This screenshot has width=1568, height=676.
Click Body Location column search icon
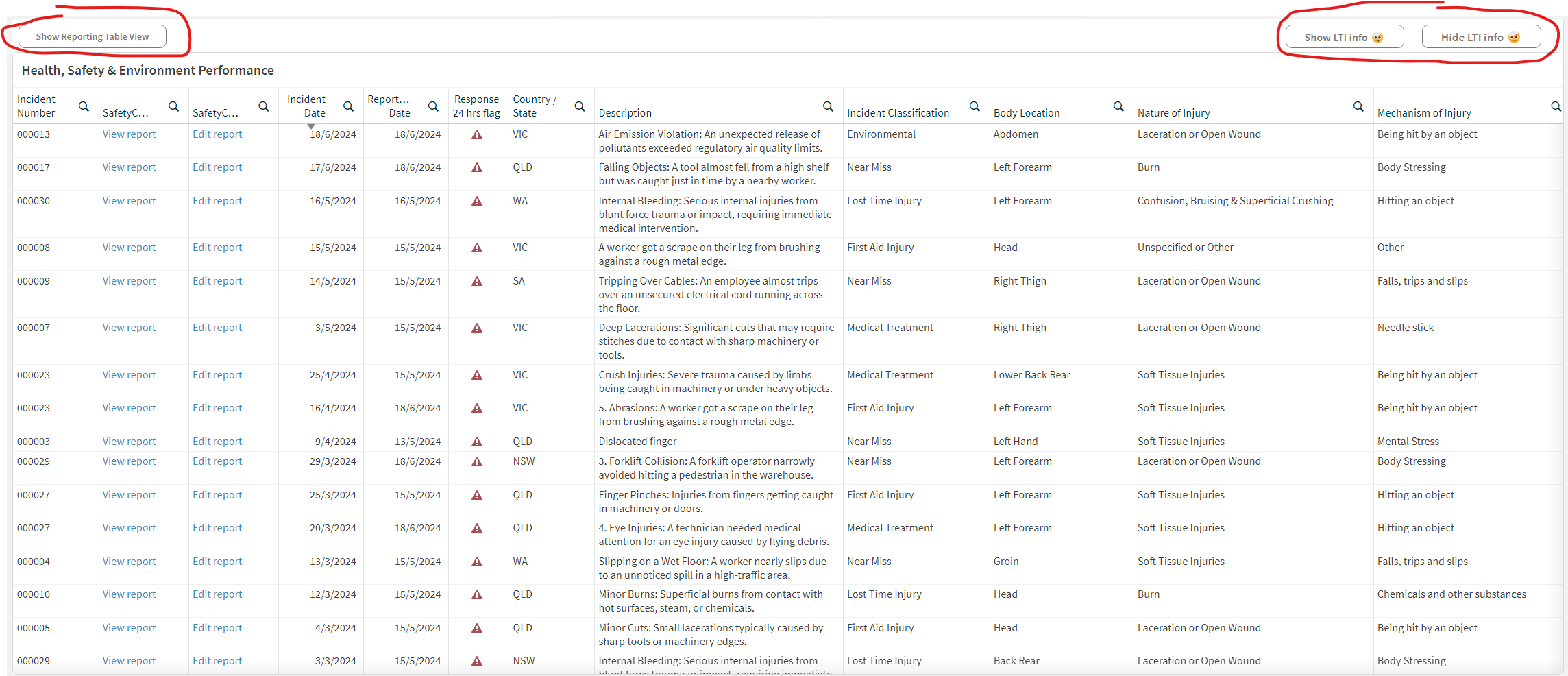[1118, 106]
